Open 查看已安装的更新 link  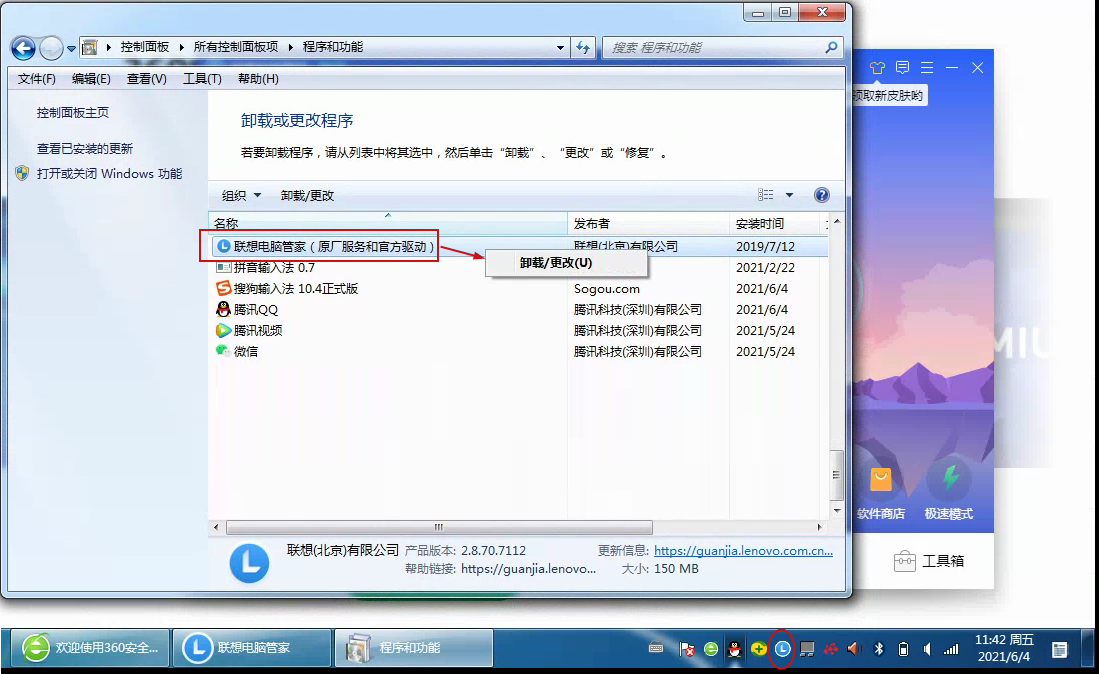point(85,149)
